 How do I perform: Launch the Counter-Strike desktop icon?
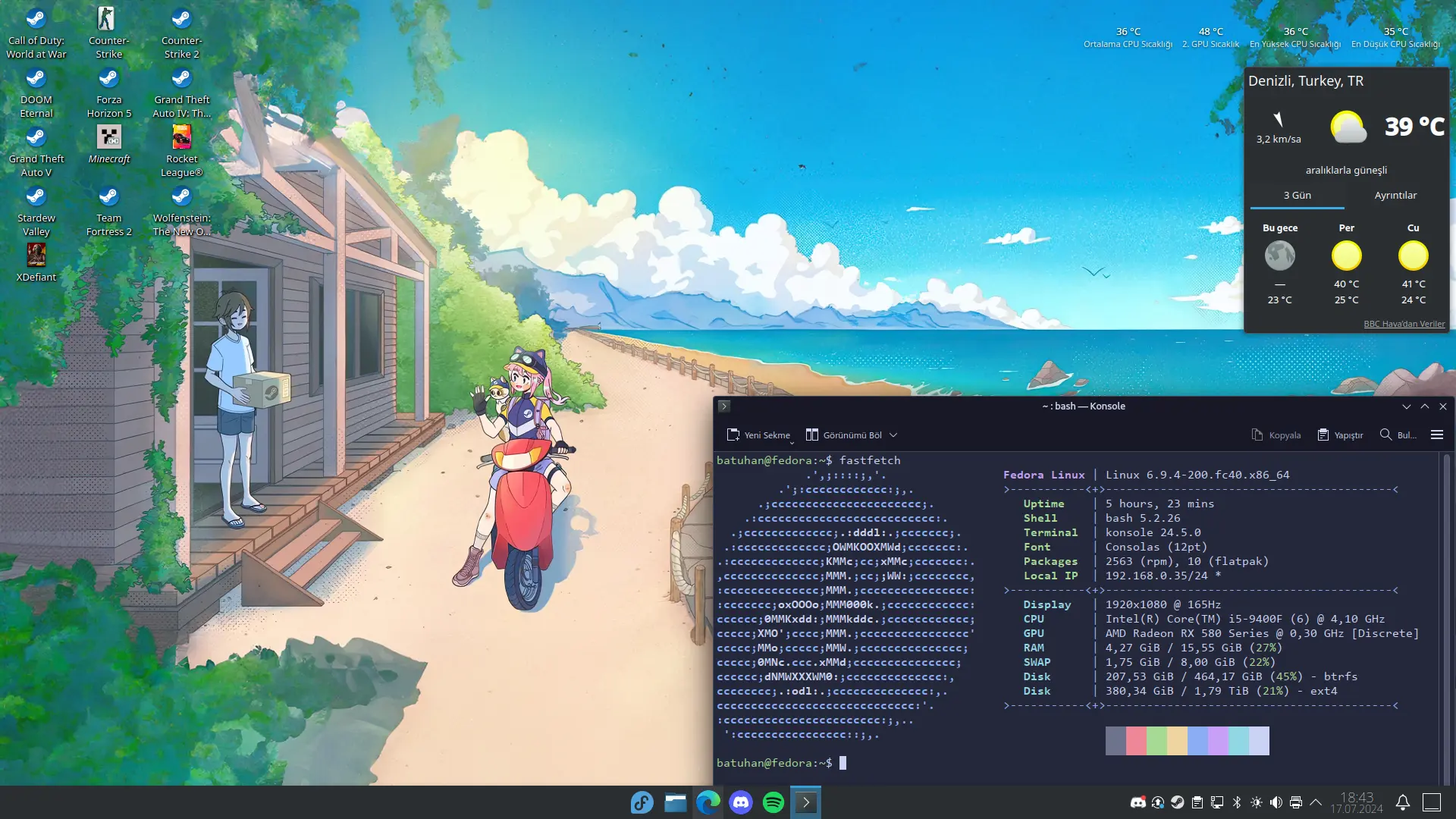point(109,33)
